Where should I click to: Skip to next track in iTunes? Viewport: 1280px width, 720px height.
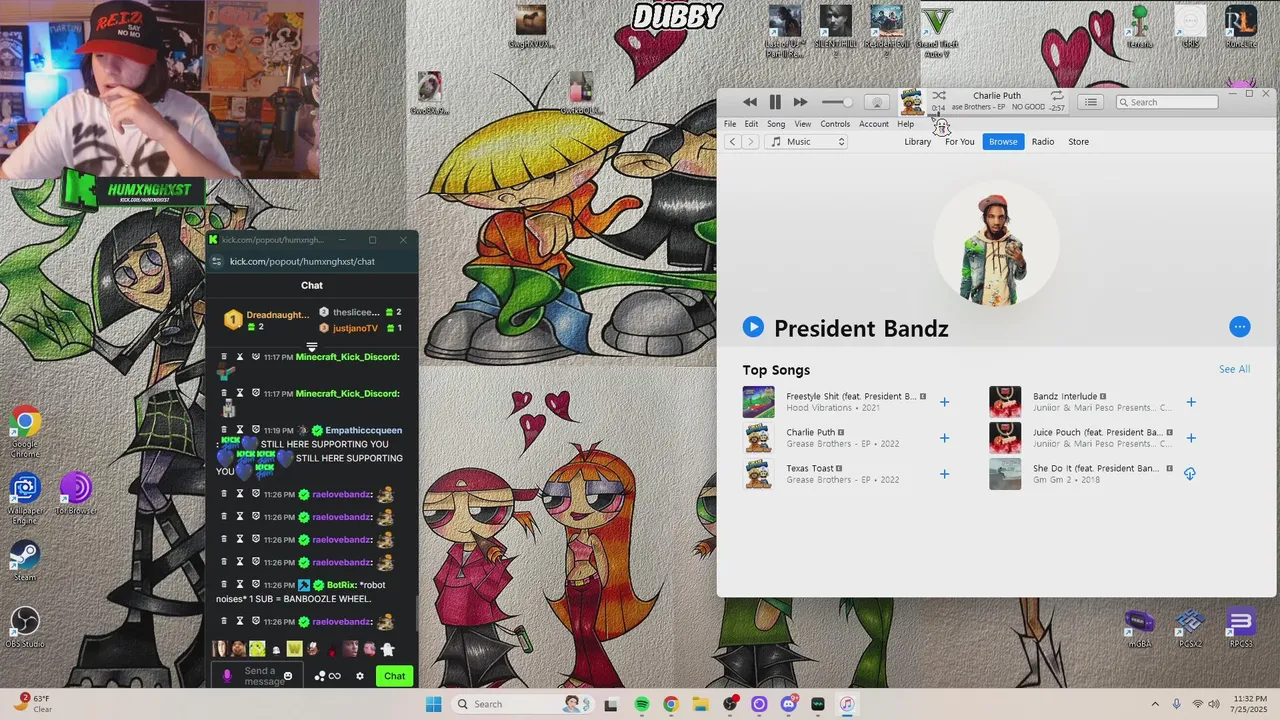pos(800,102)
